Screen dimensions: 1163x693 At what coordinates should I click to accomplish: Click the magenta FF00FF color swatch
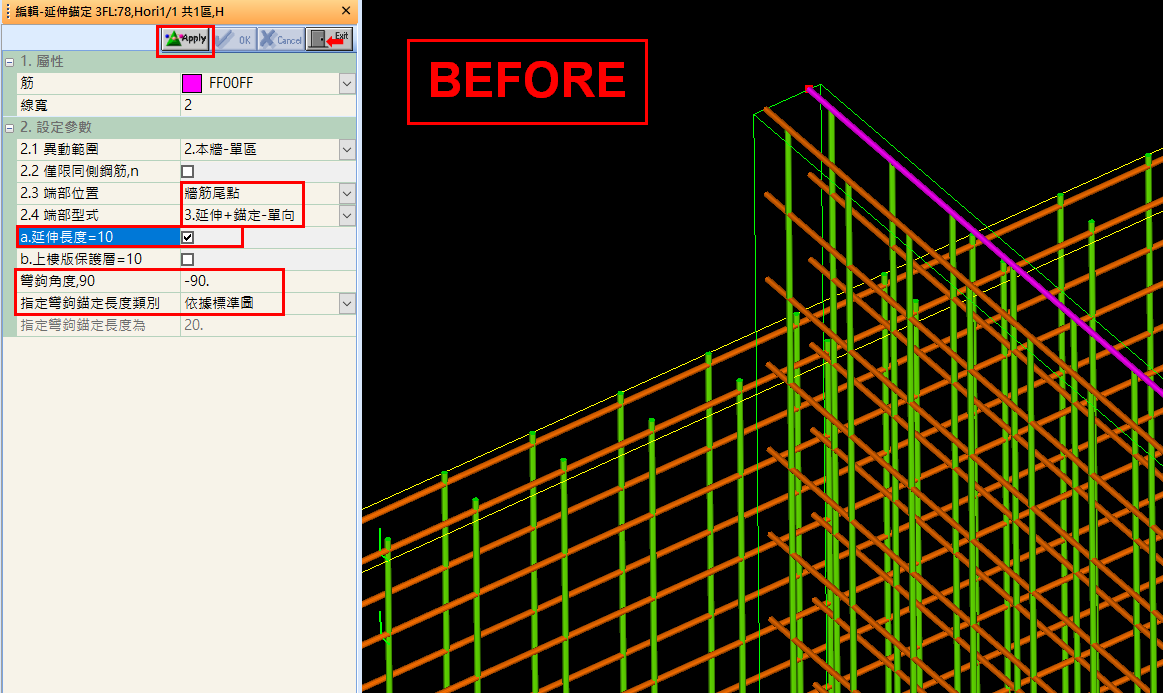pos(191,83)
